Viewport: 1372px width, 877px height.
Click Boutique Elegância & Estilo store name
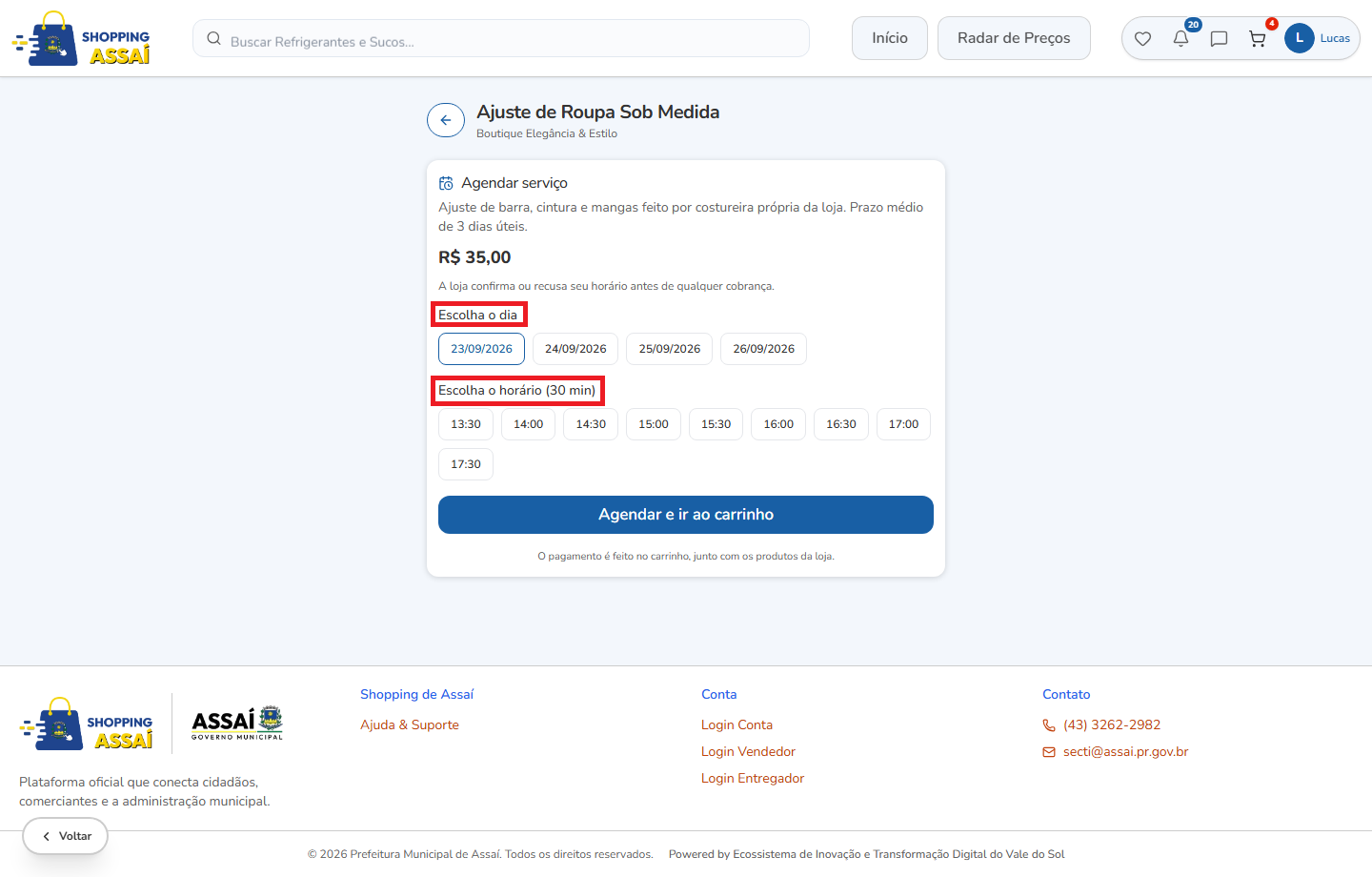(x=547, y=133)
